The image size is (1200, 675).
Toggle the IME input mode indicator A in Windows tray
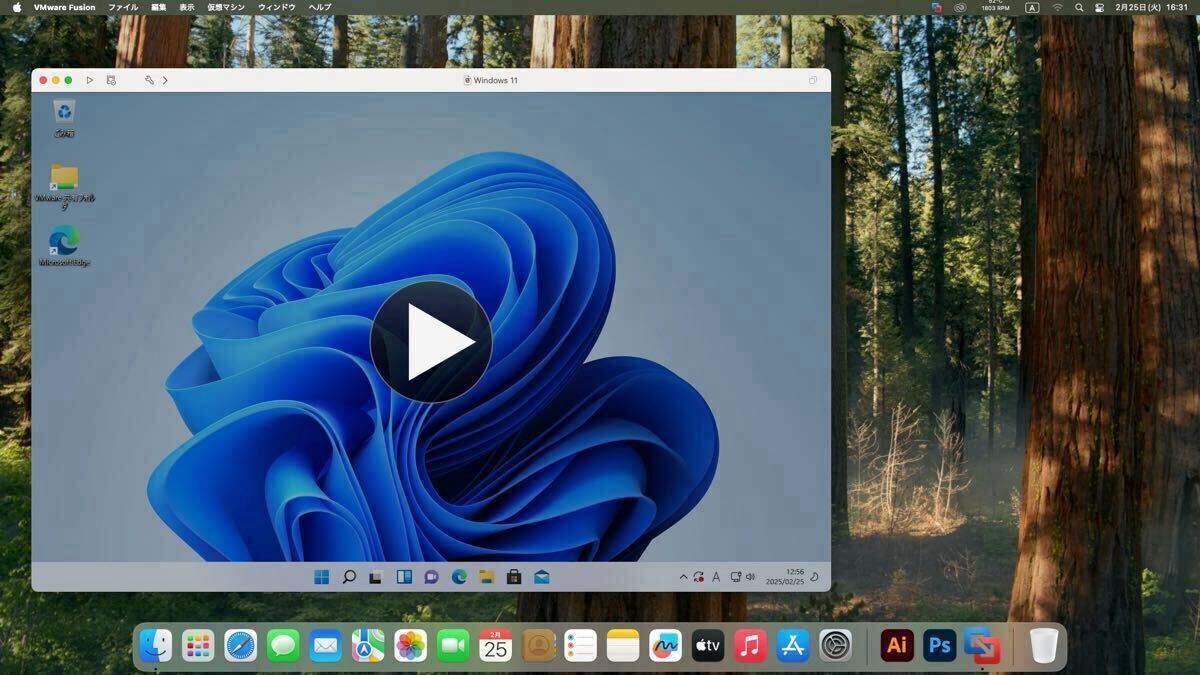point(716,577)
